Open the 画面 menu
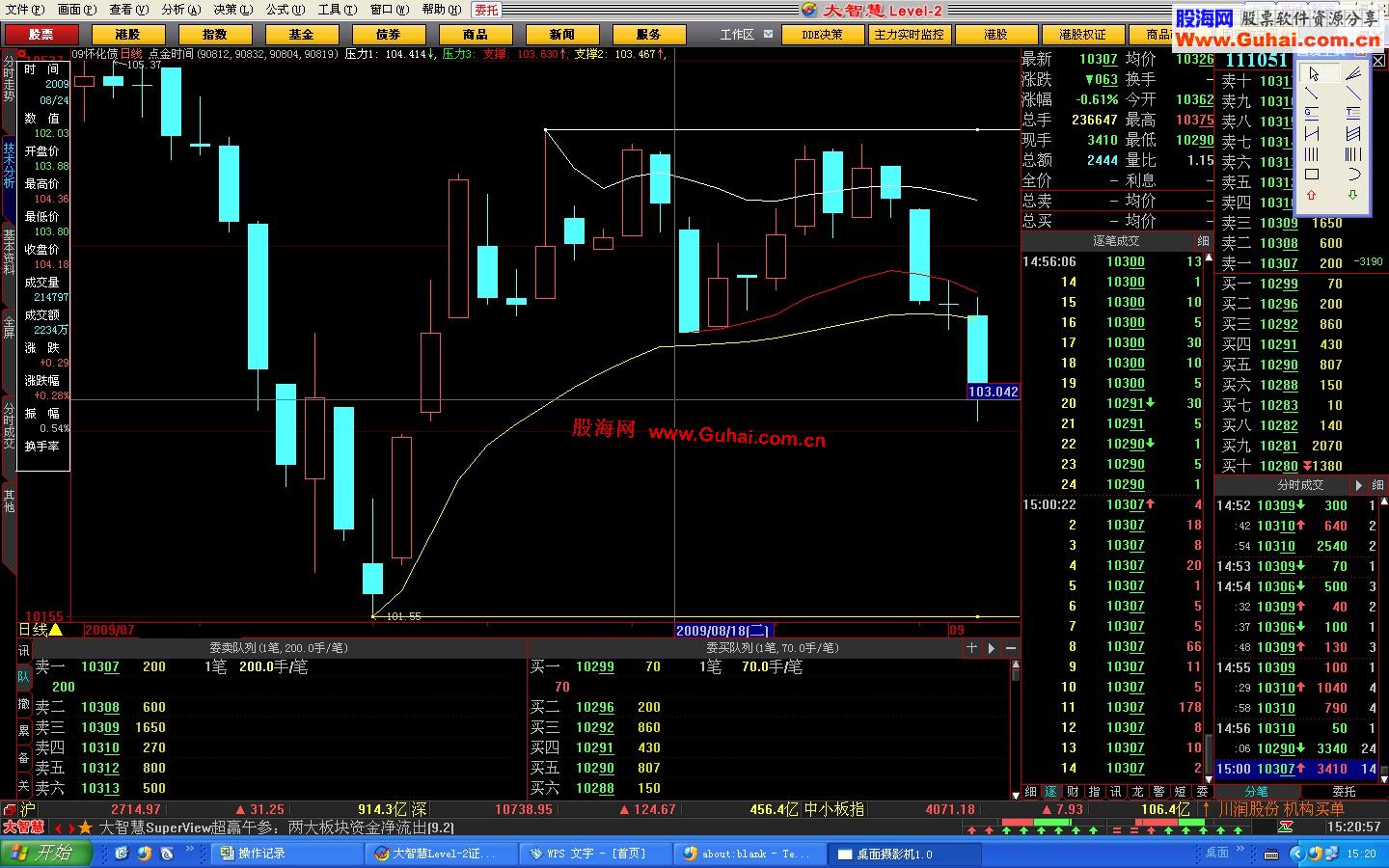1389x868 pixels. click(77, 10)
